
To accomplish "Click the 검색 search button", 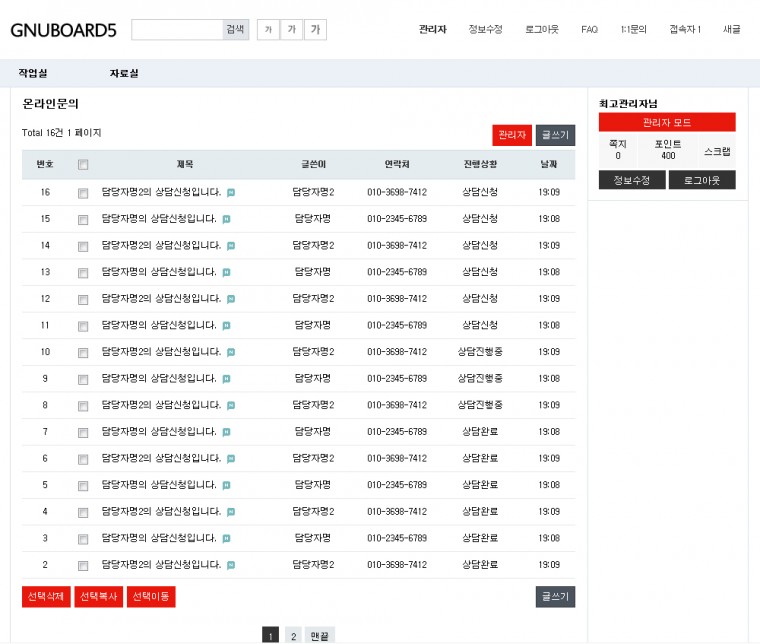I will tap(235, 30).
